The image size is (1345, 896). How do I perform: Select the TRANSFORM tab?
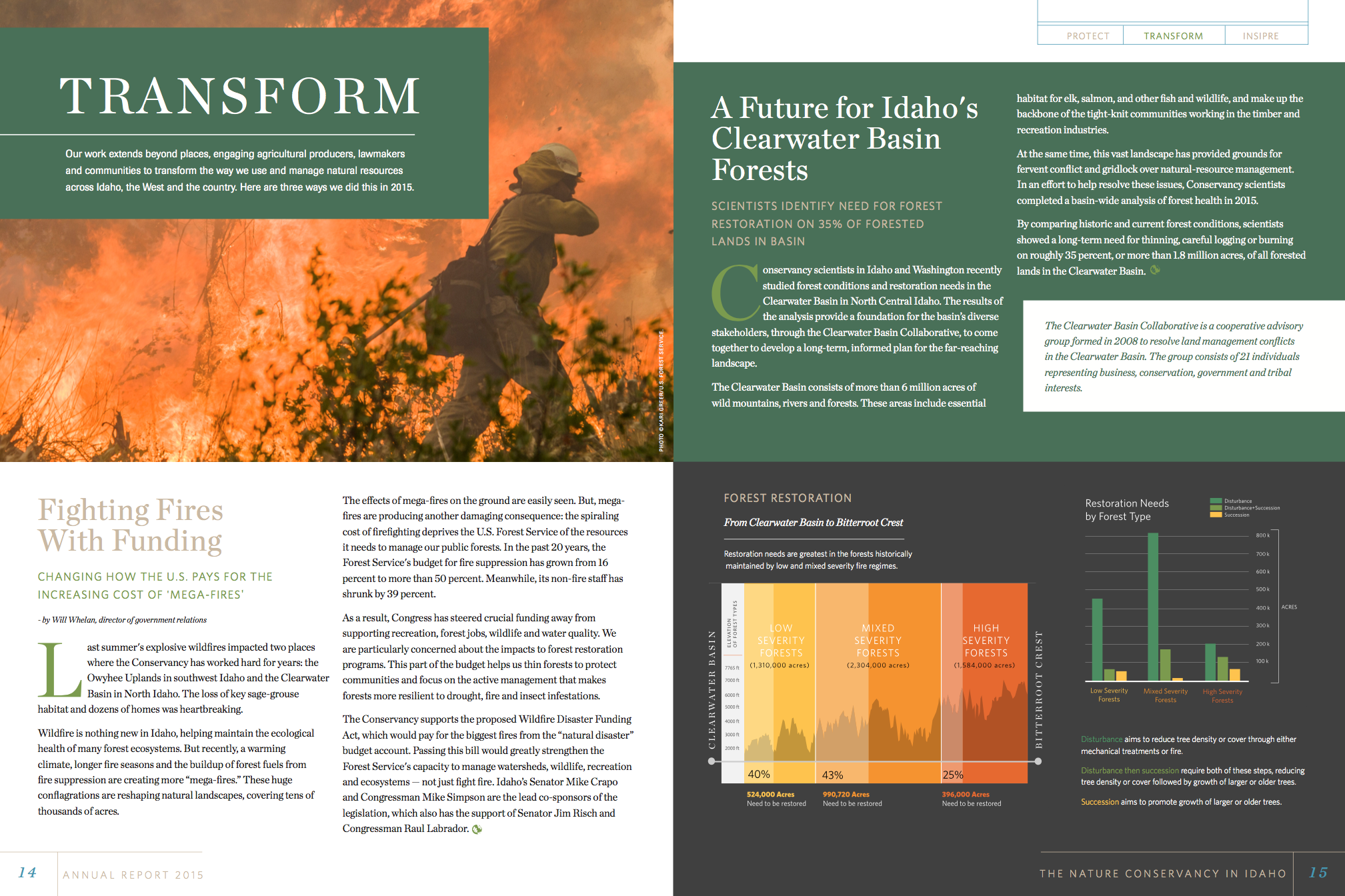[1173, 36]
